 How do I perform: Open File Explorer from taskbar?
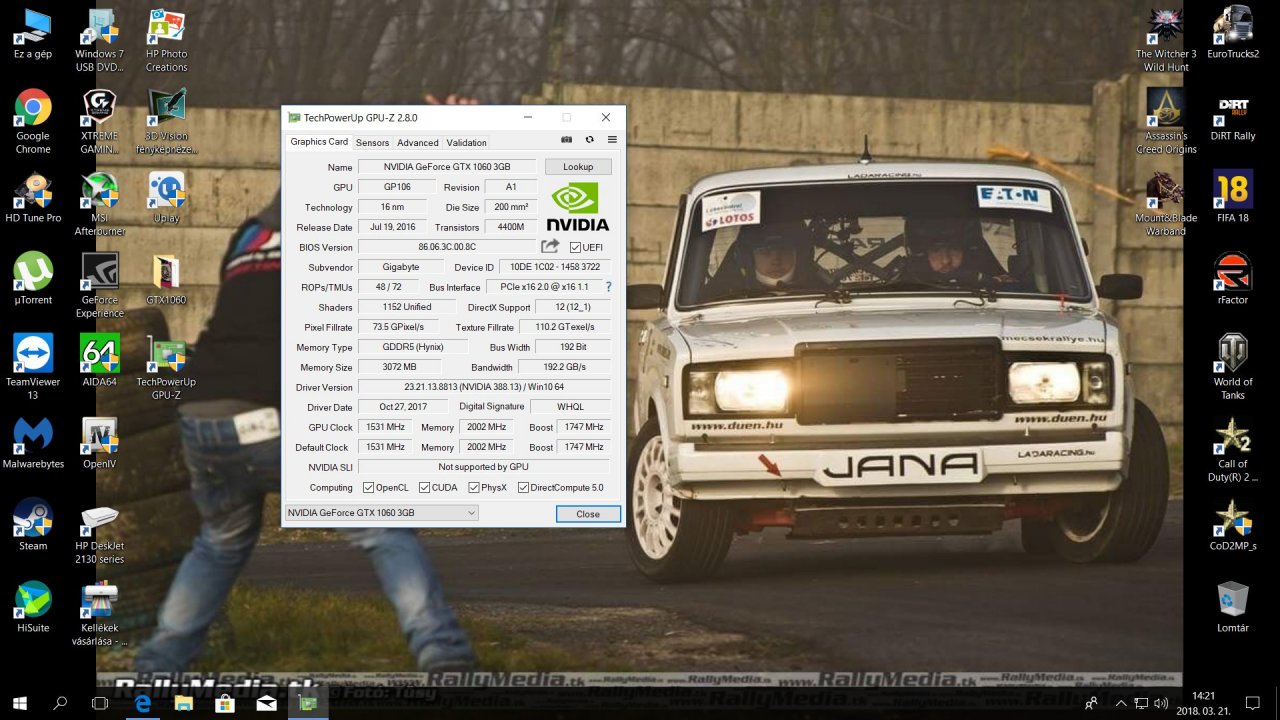pos(184,703)
